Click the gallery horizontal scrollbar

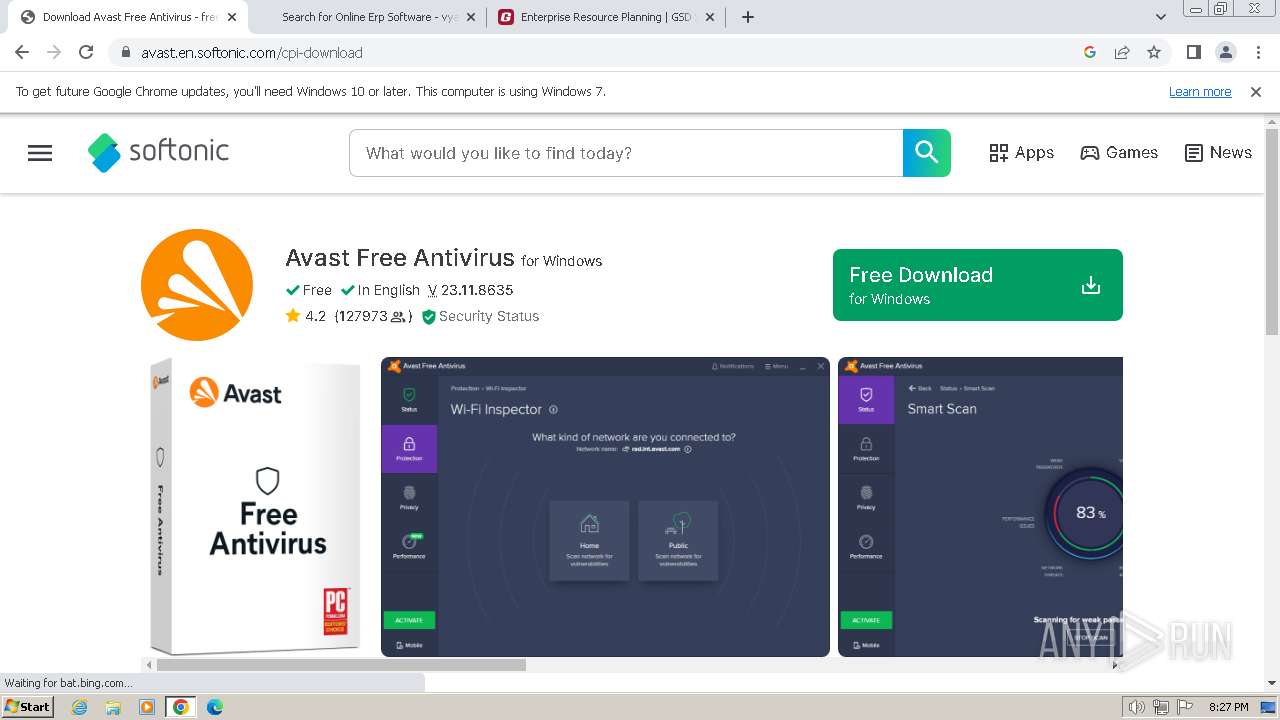pos(341,665)
